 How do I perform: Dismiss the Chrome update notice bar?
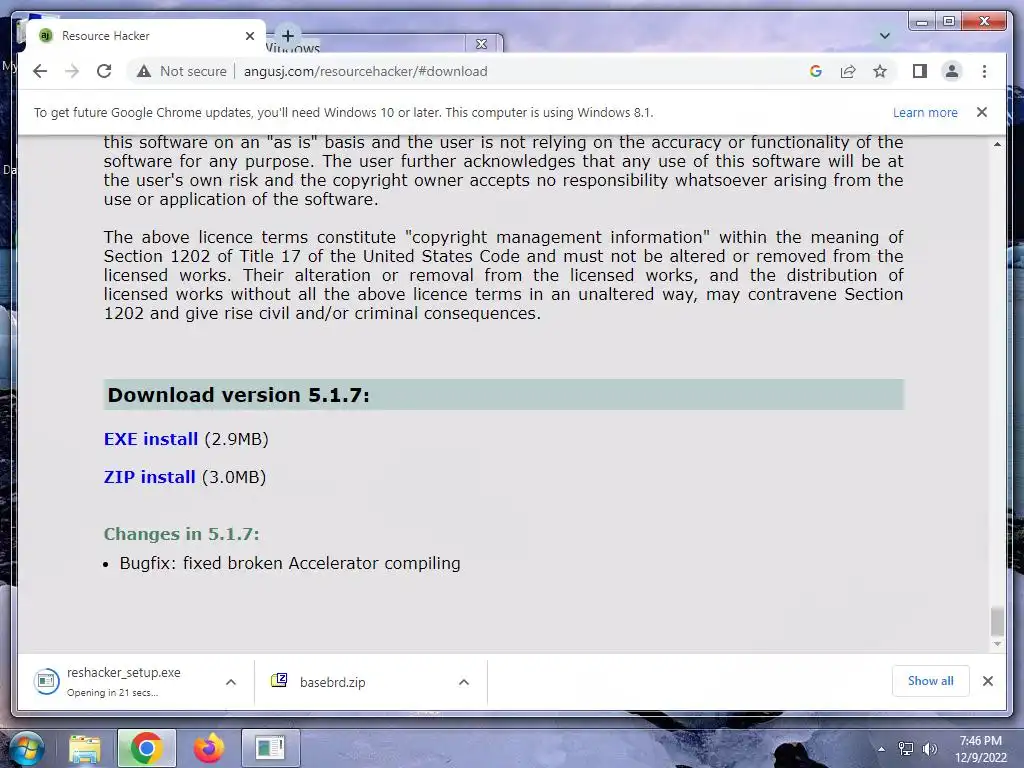(982, 112)
